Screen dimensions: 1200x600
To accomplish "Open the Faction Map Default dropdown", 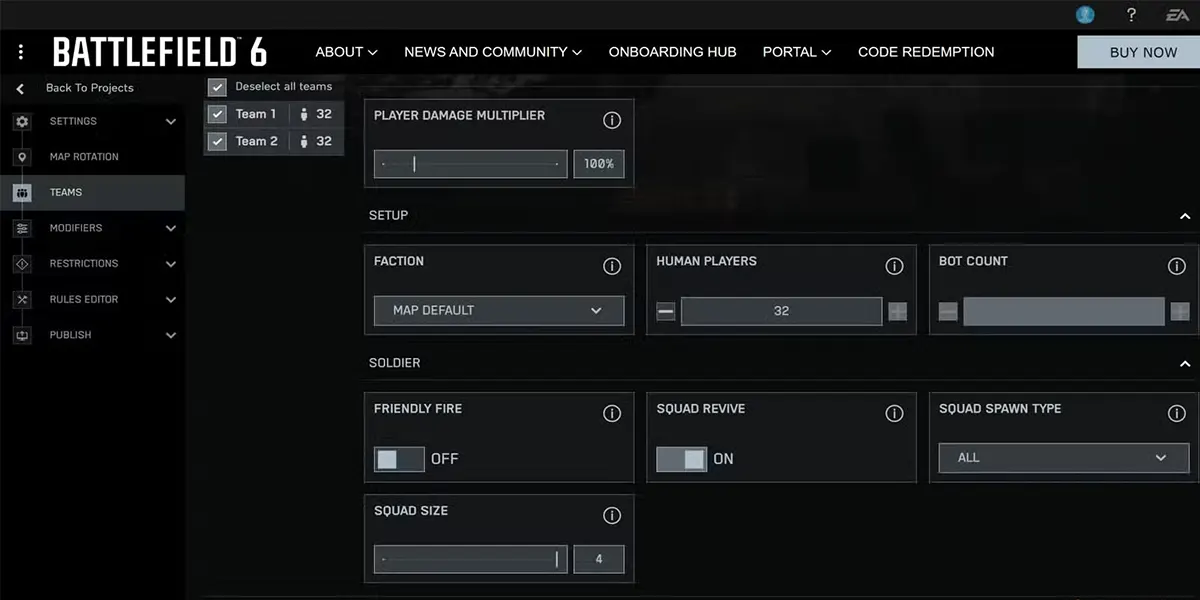I will click(x=498, y=311).
